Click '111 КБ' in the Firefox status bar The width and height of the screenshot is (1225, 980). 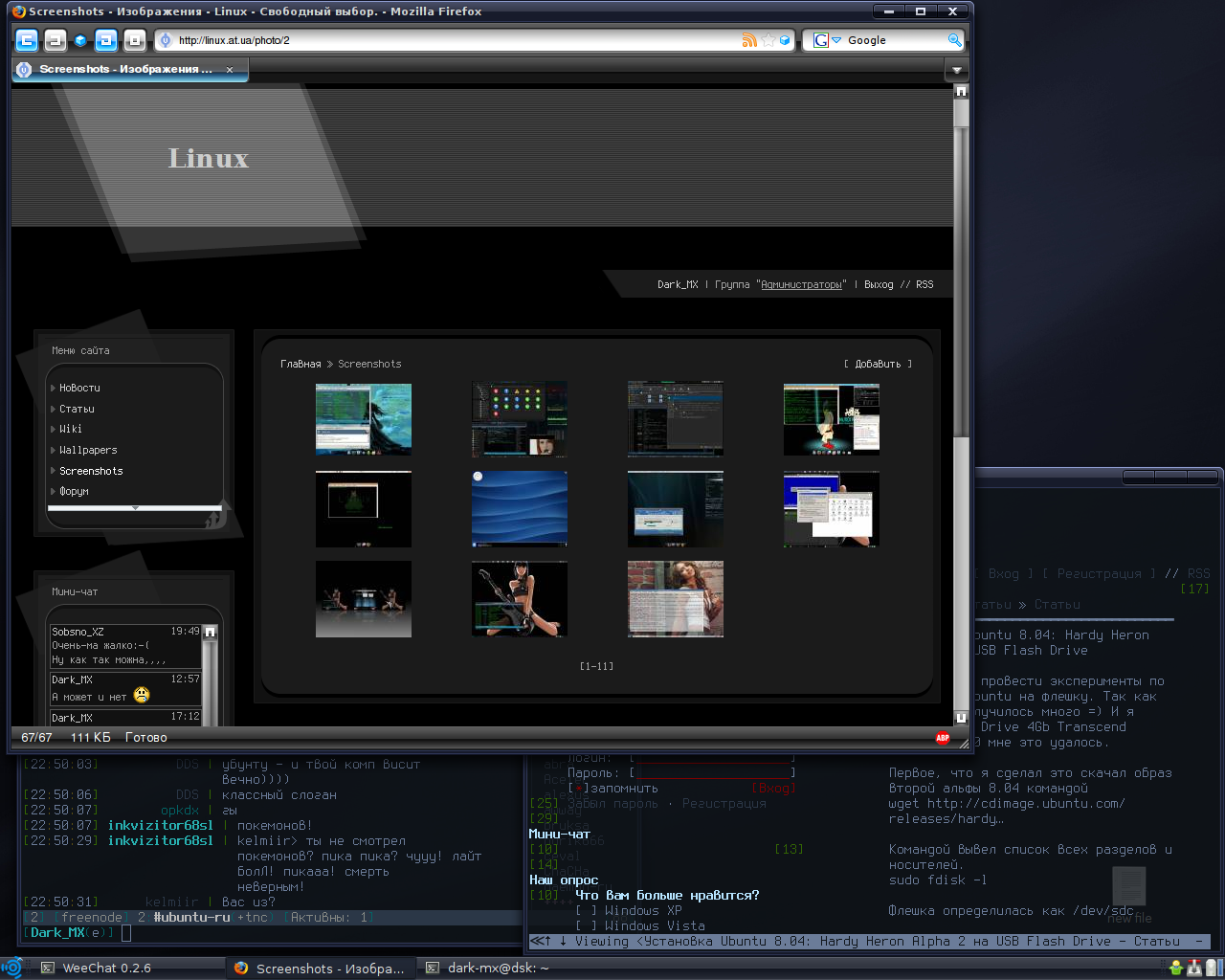pos(91,737)
